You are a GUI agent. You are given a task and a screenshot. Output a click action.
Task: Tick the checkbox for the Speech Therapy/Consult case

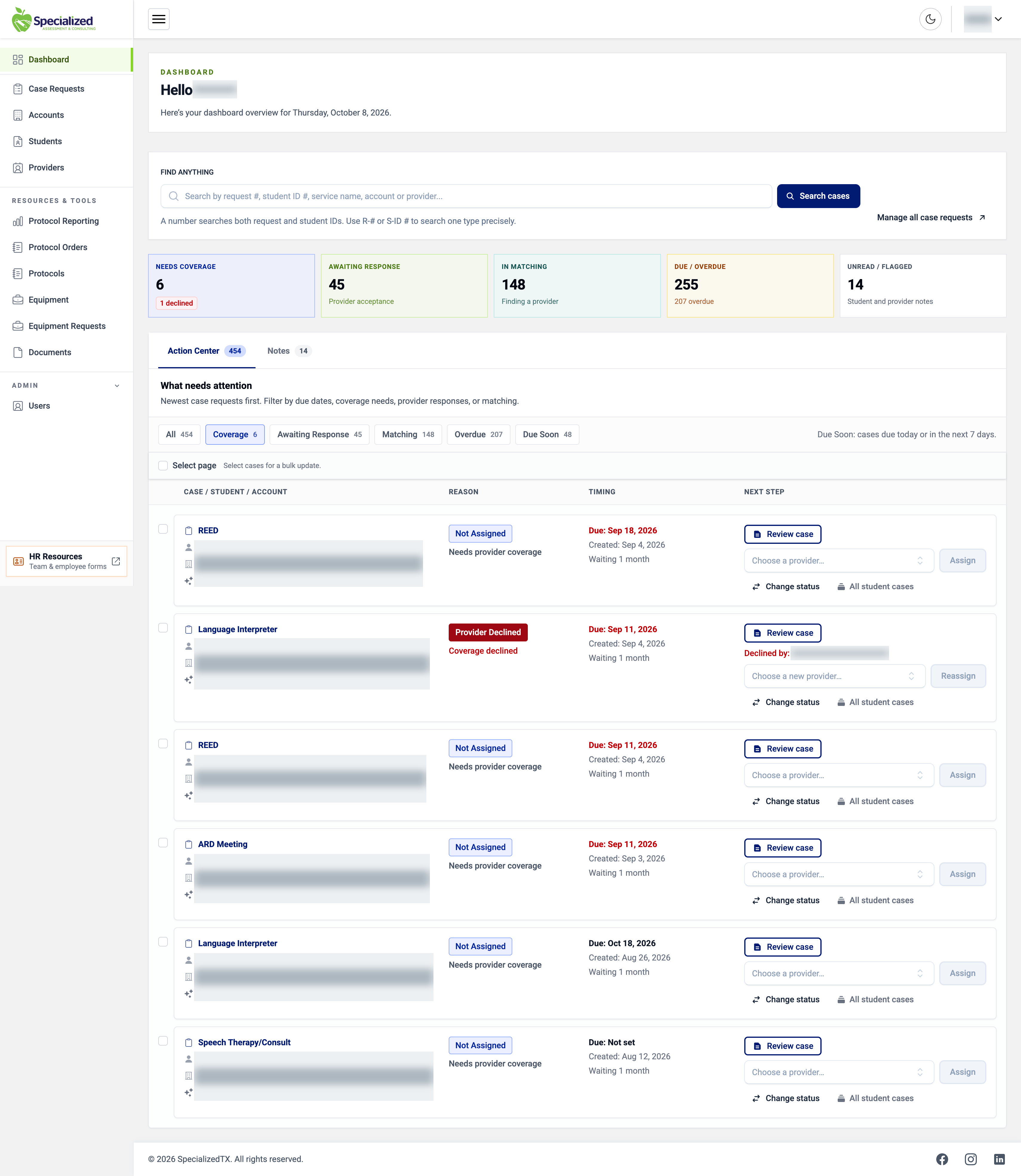click(x=163, y=1040)
